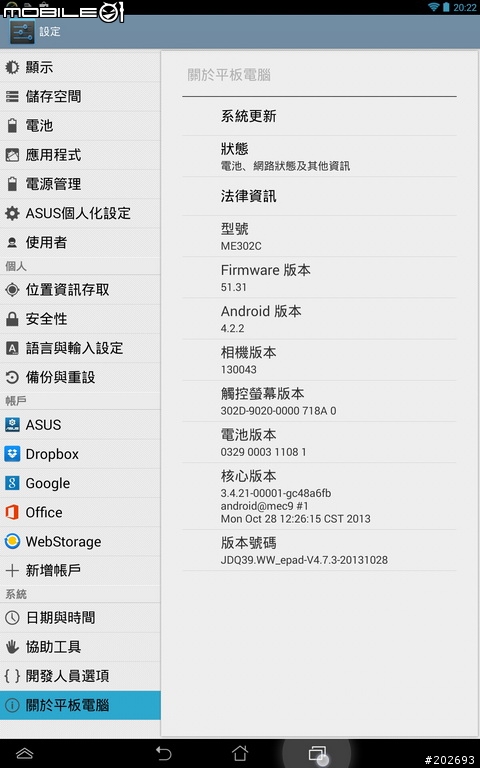The image size is (480, 768).
Task: Open 儲存空間 storage settings
Action: point(80,96)
